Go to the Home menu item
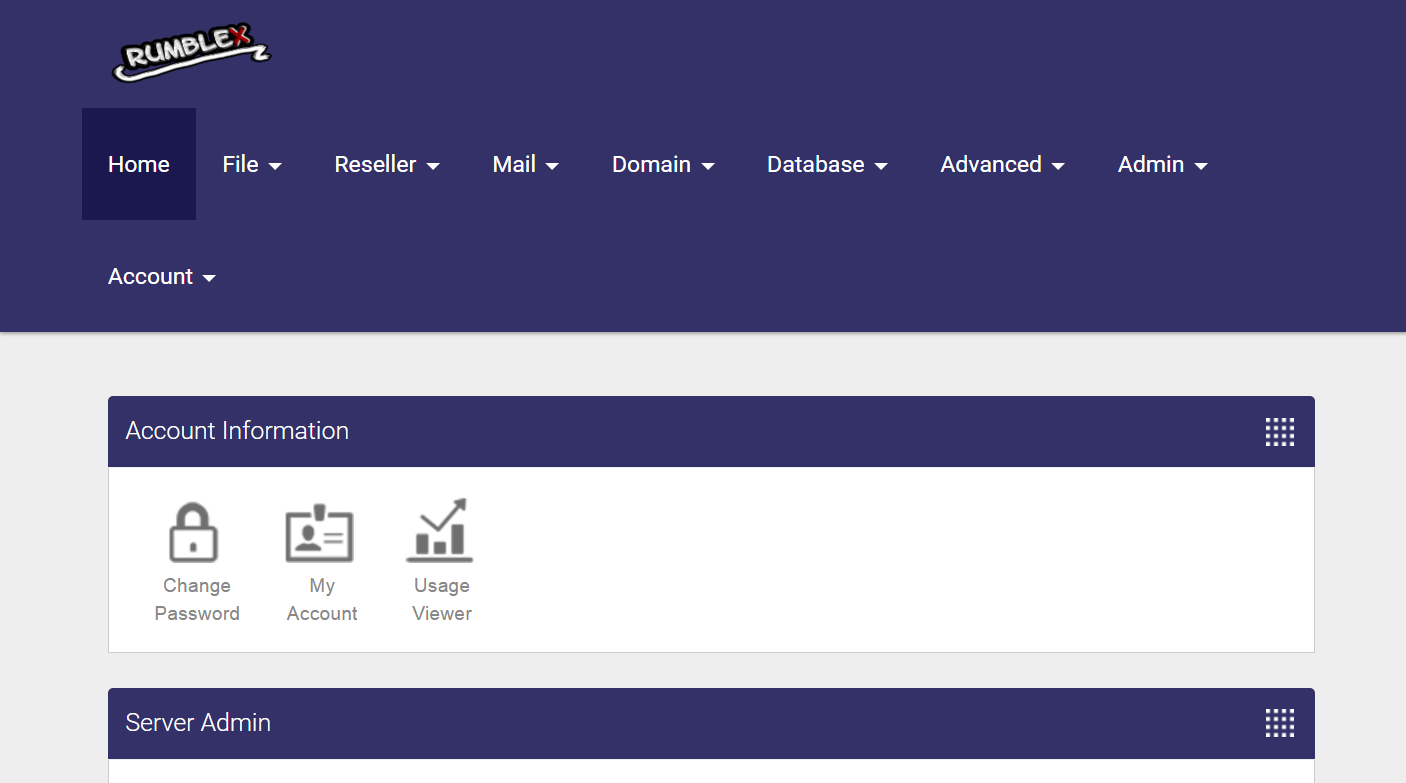1406x783 pixels. tap(139, 165)
